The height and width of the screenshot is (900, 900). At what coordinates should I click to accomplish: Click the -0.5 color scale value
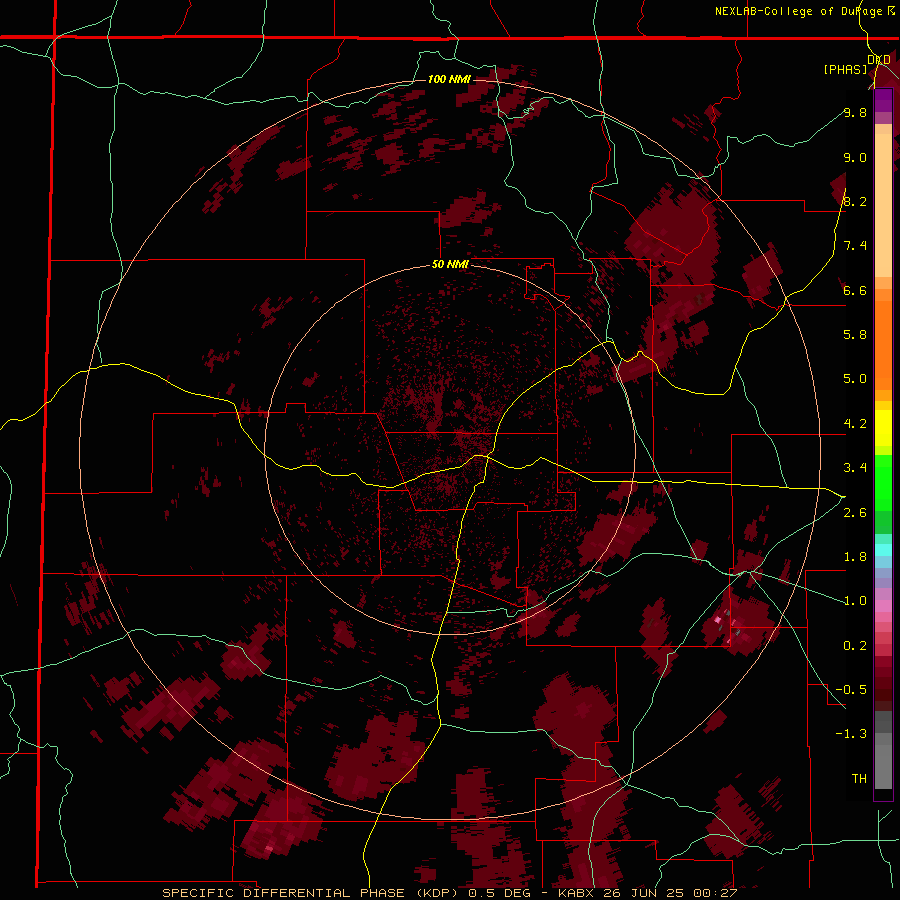pyautogui.click(x=851, y=689)
